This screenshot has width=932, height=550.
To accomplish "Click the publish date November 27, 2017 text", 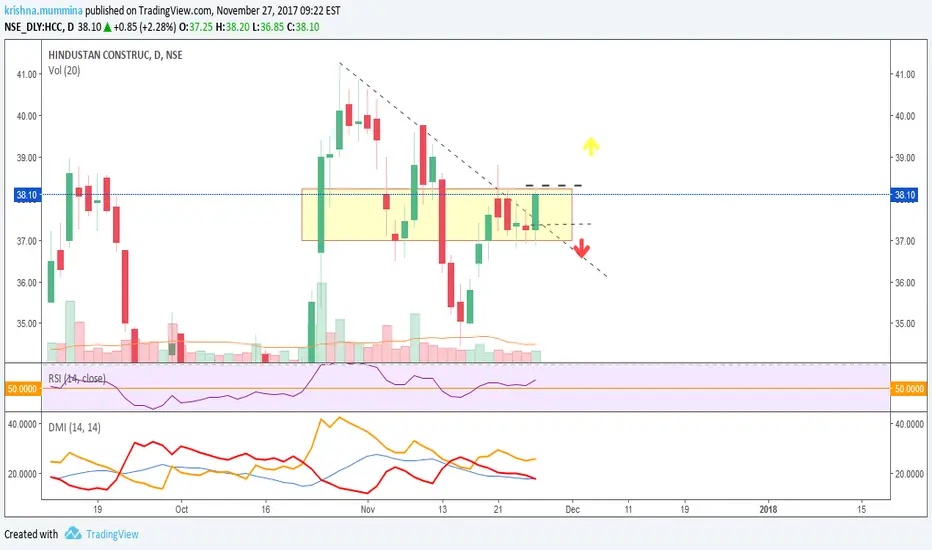I will [x=260, y=11].
